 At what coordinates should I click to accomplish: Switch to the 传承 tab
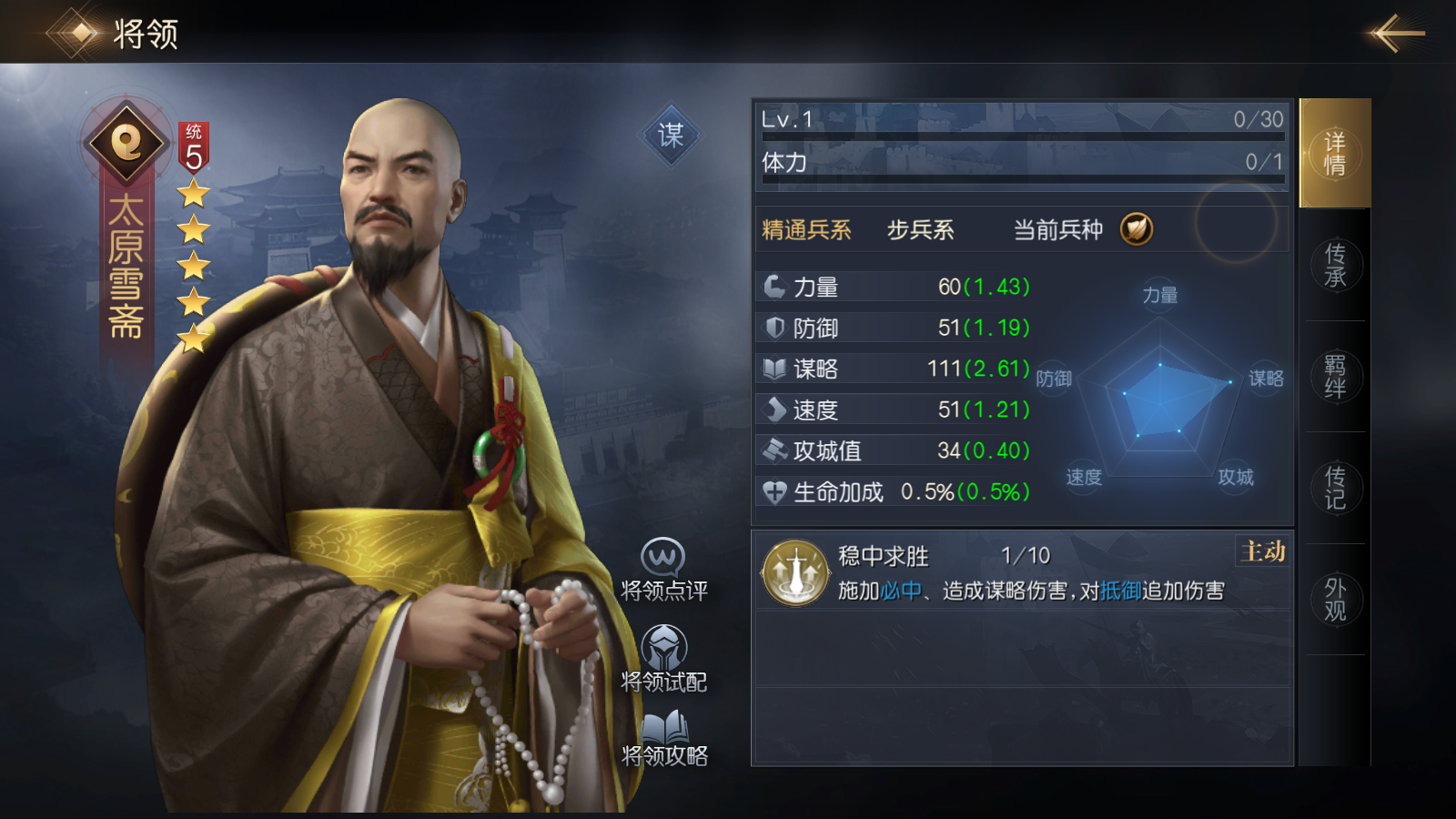click(1335, 265)
